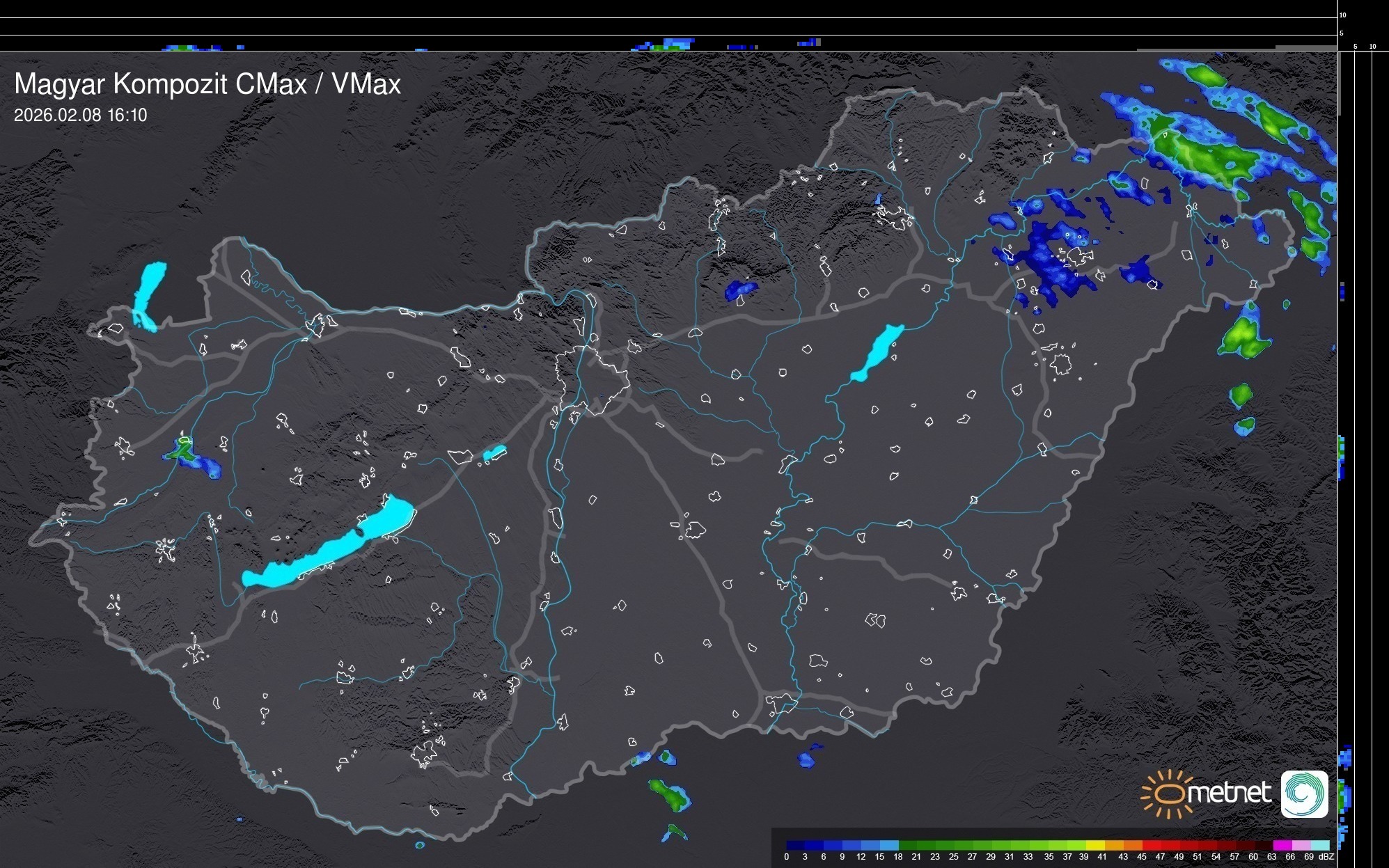This screenshot has height=868, width=1389.
Task: Click the 2026.02.08 16:10 timestamp
Action: pyautogui.click(x=81, y=116)
